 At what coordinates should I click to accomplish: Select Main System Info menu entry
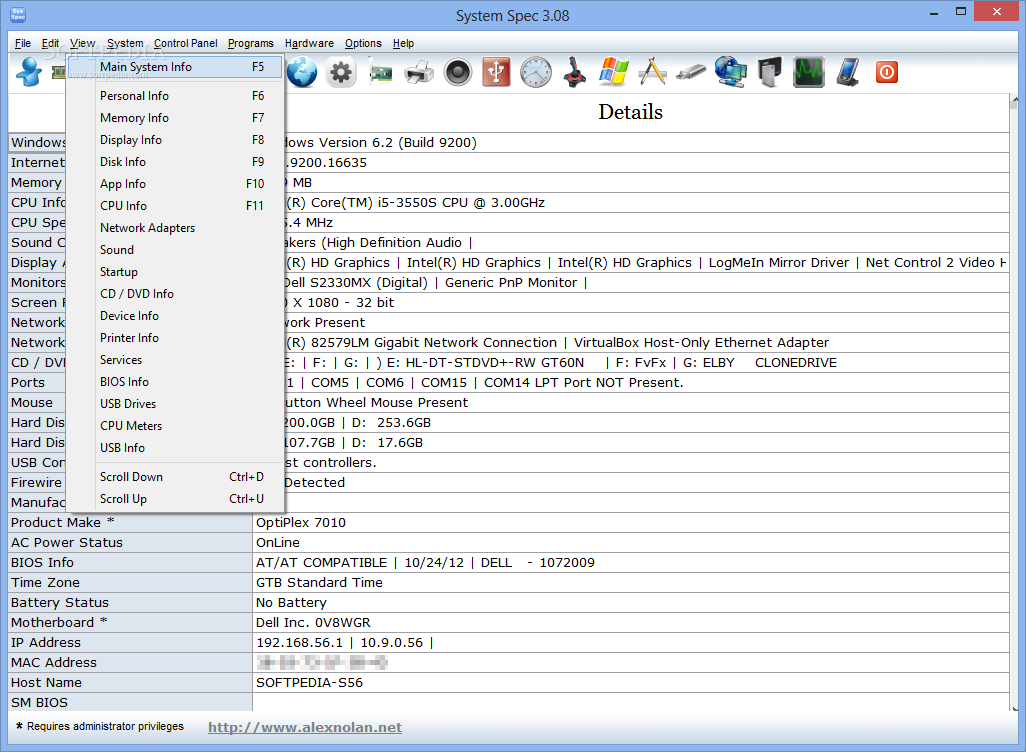[x=175, y=67]
